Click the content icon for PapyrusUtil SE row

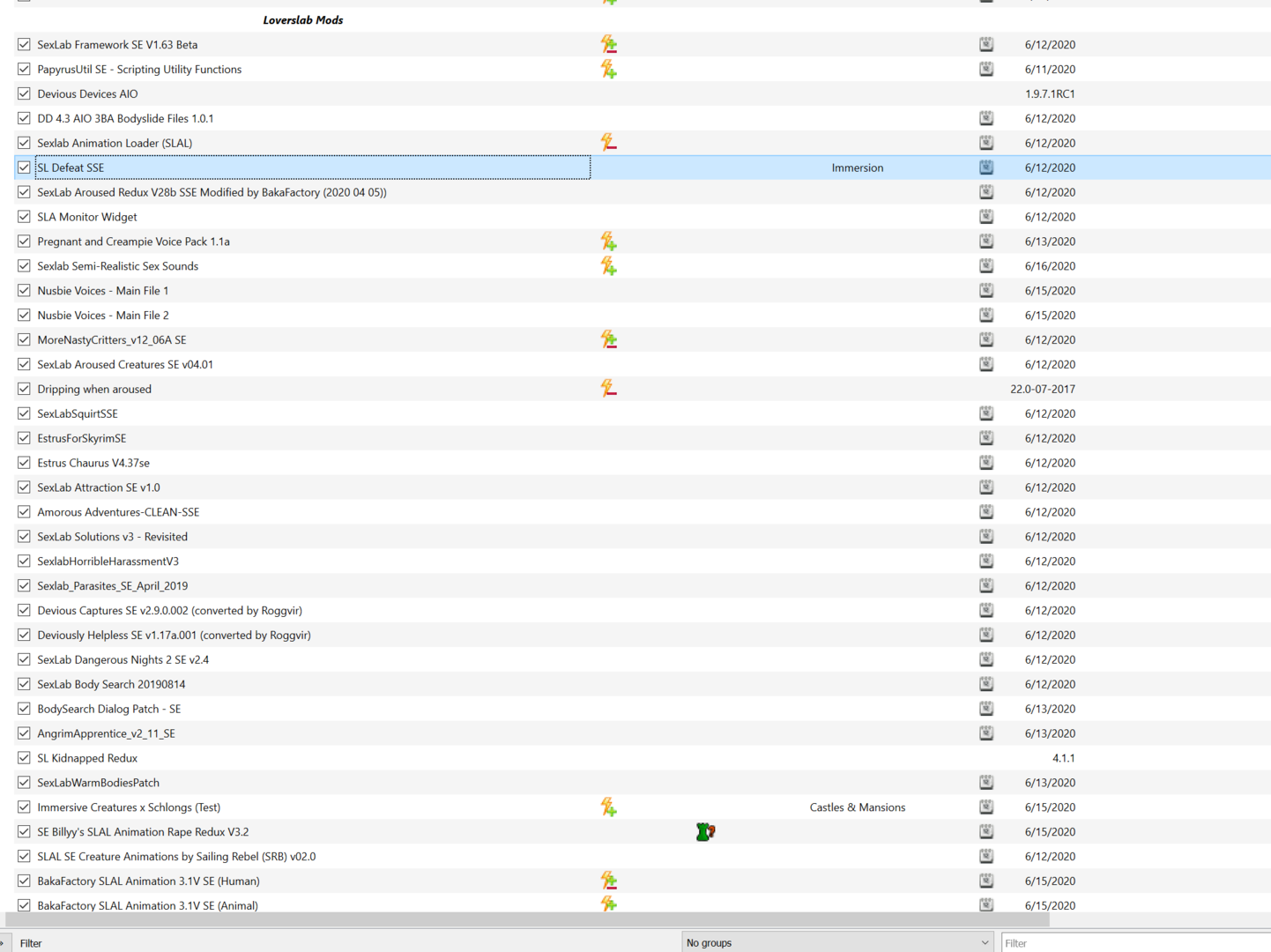(986, 69)
